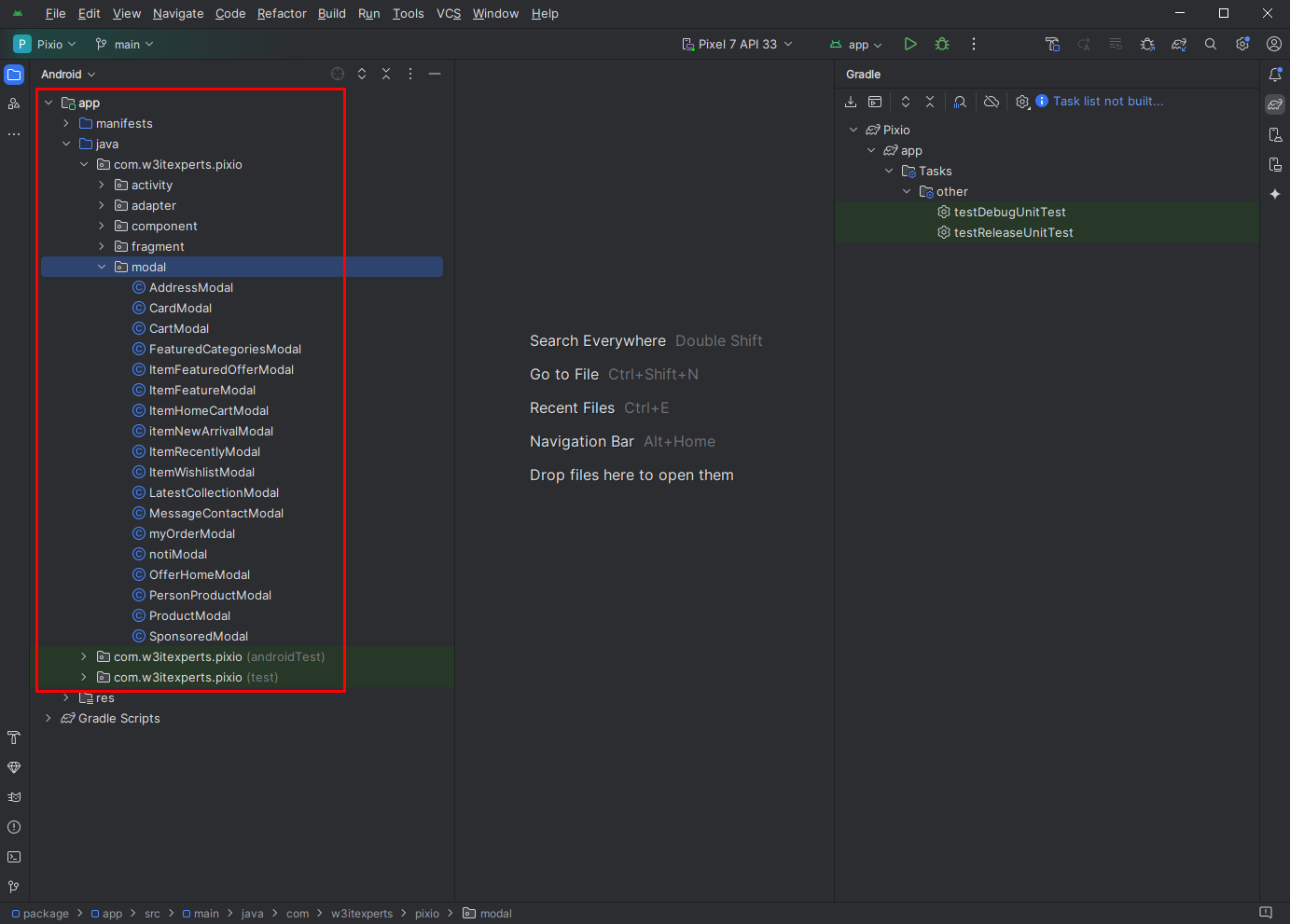Click the Analyze Dependencies icon in the Gradle panel
Screen dimensions: 1290x924
[x=960, y=102]
